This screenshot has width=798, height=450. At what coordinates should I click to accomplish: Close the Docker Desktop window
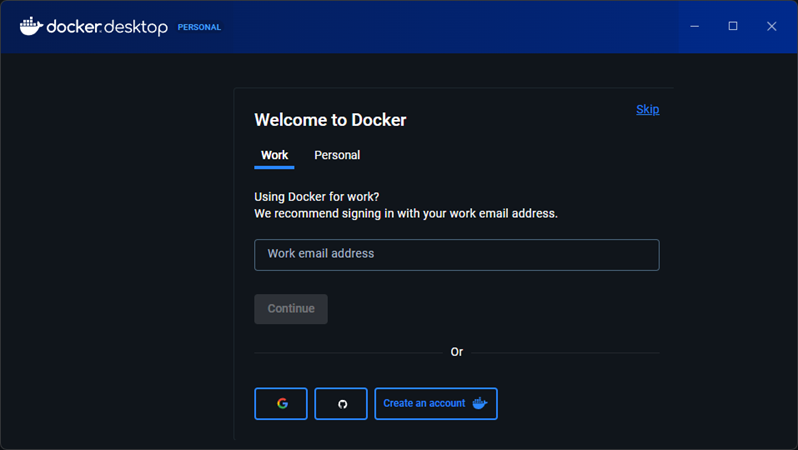[772, 26]
